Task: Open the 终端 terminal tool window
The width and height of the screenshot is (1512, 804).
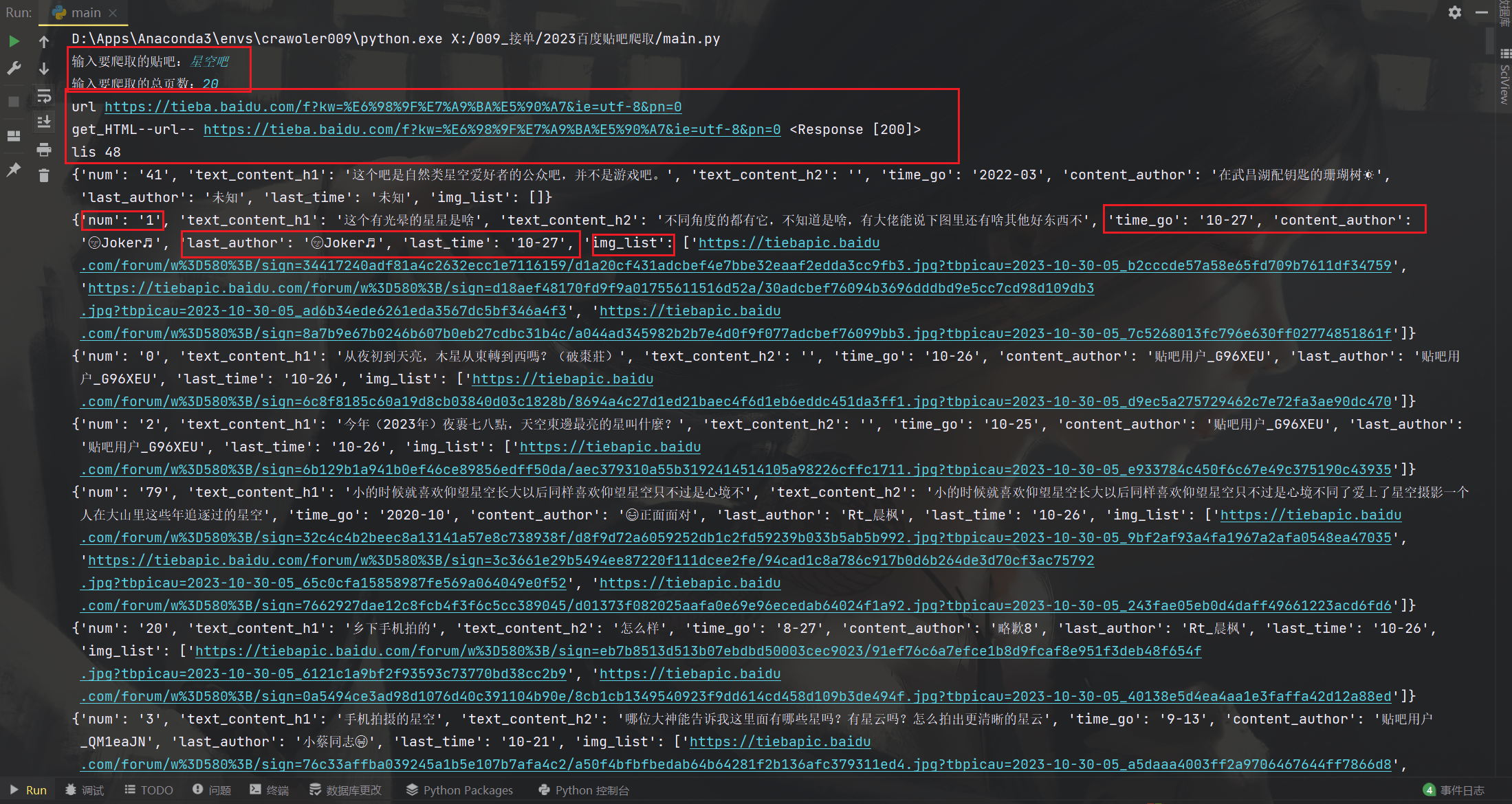Action: click(x=269, y=790)
